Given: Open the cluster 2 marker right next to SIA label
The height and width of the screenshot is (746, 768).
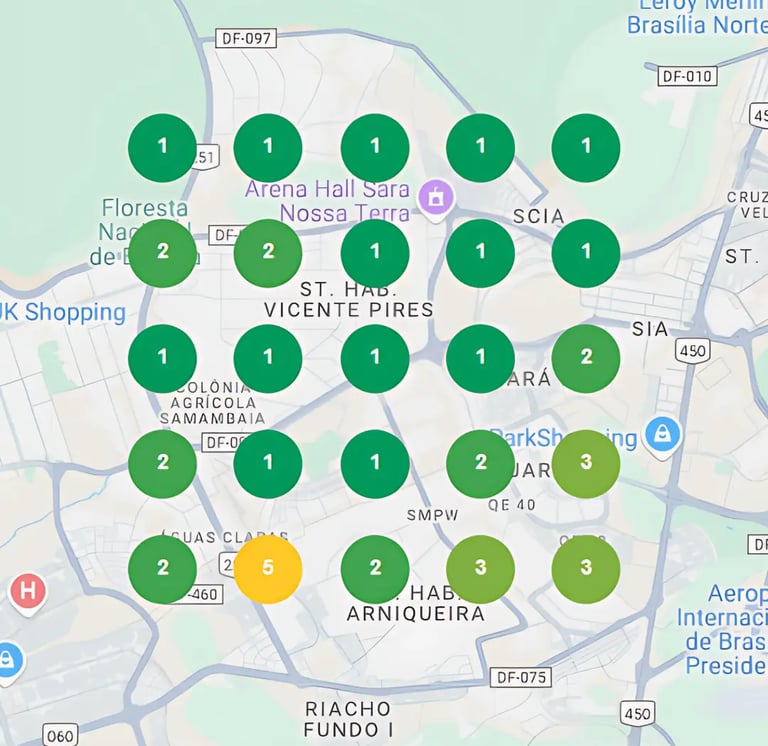Looking at the screenshot, I should [x=586, y=359].
